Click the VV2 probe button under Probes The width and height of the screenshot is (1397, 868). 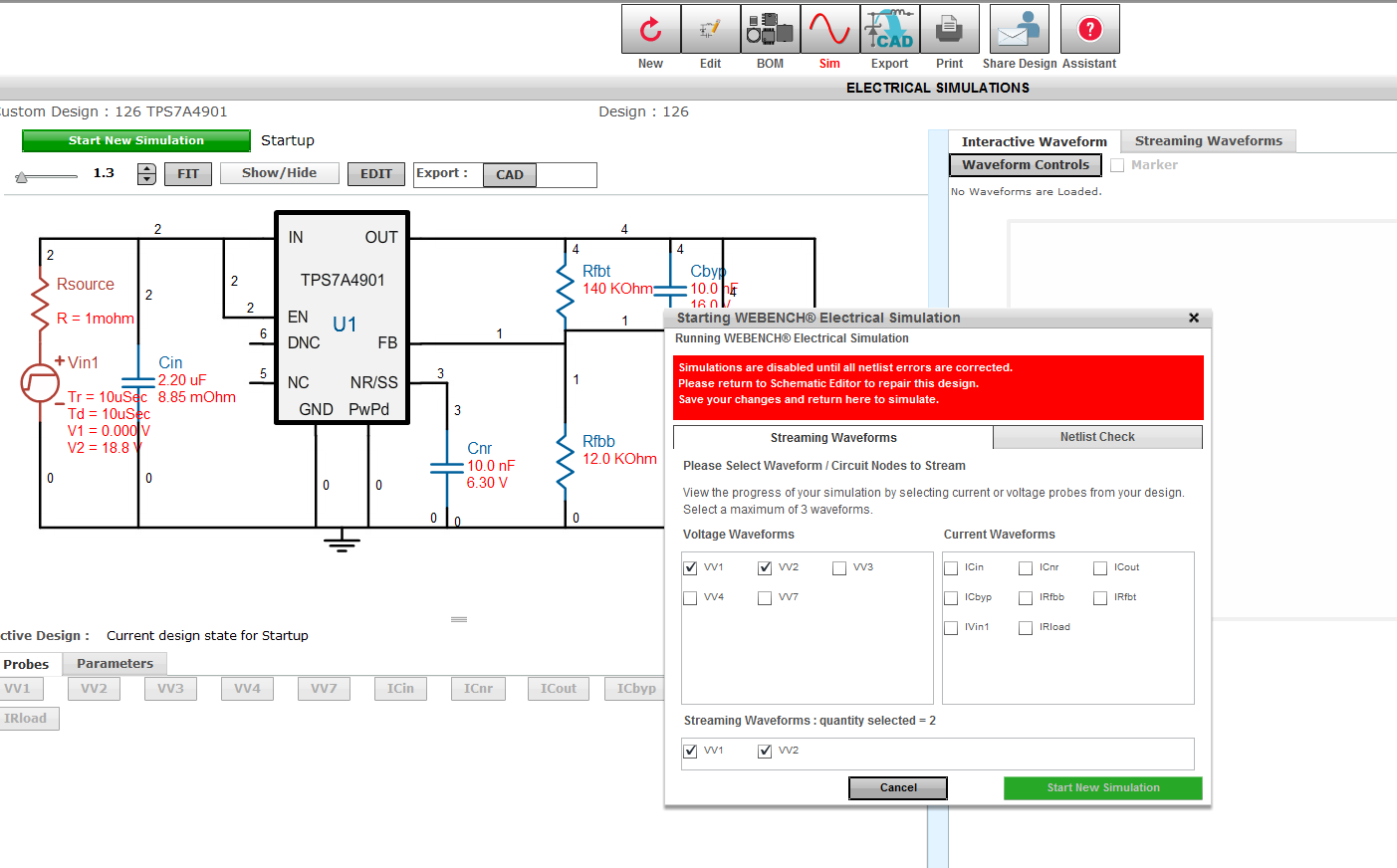95,689
